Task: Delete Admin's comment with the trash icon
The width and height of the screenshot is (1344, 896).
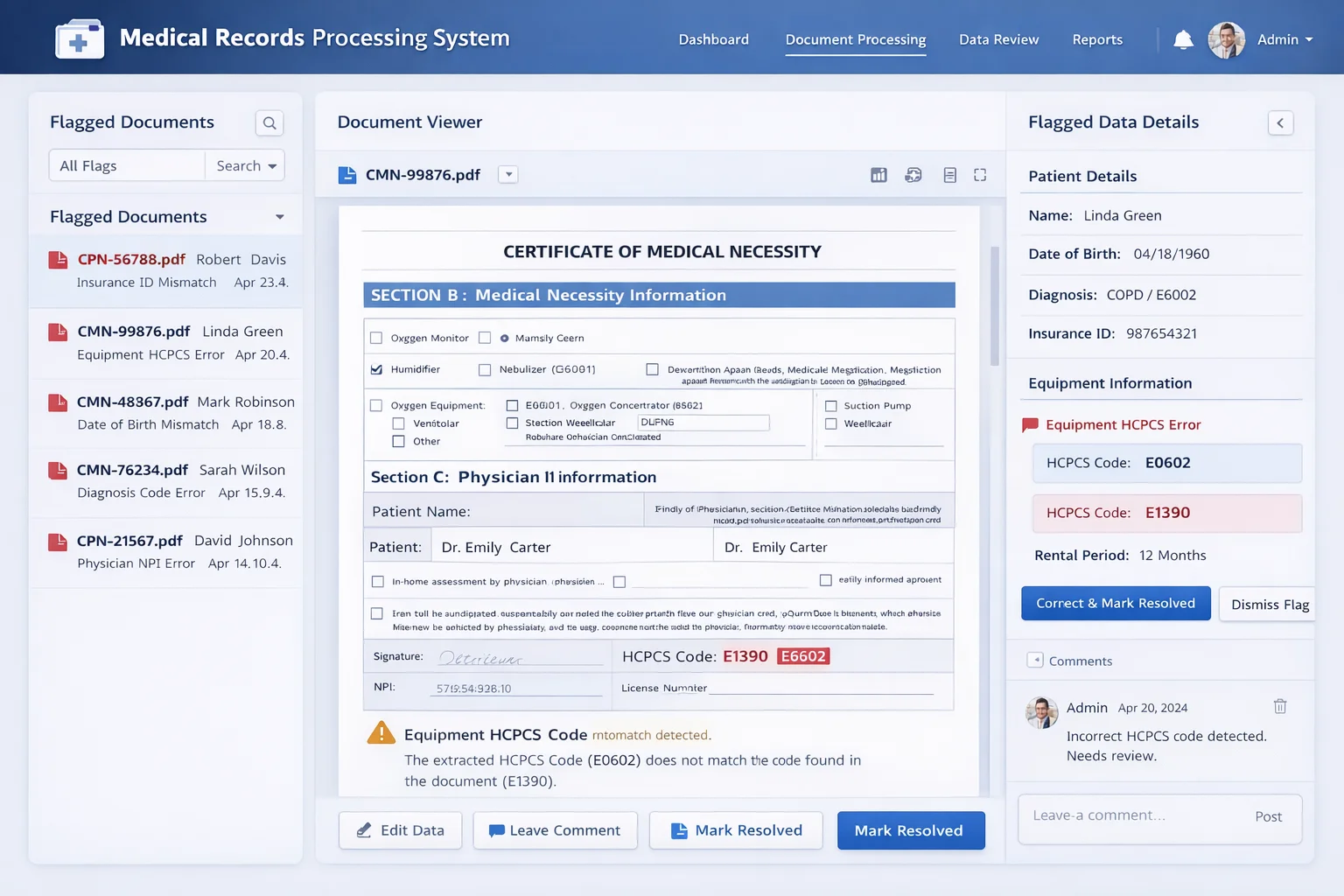Action: coord(1280,706)
